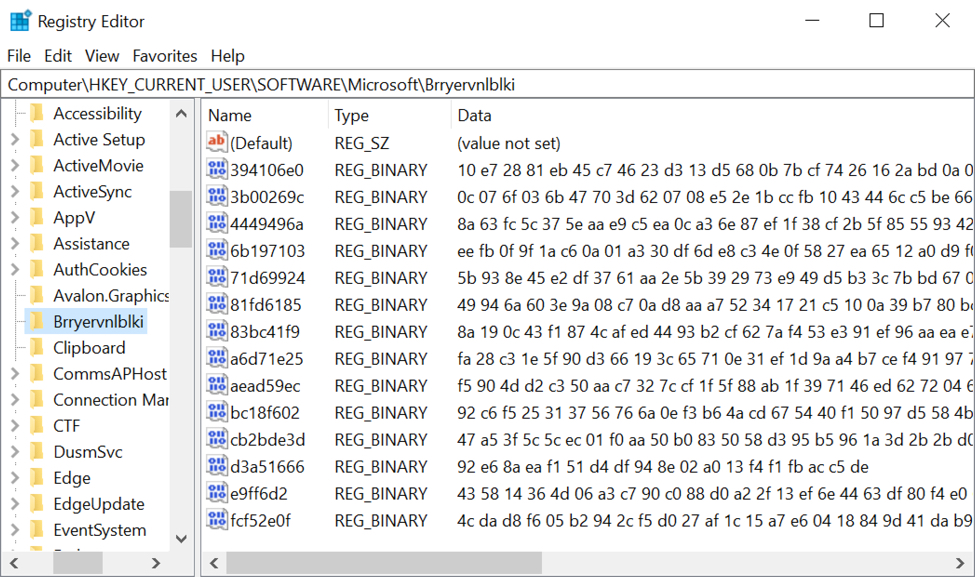The image size is (975, 577).
Task: Select the AuthCookies key in the tree
Action: [x=100, y=270]
